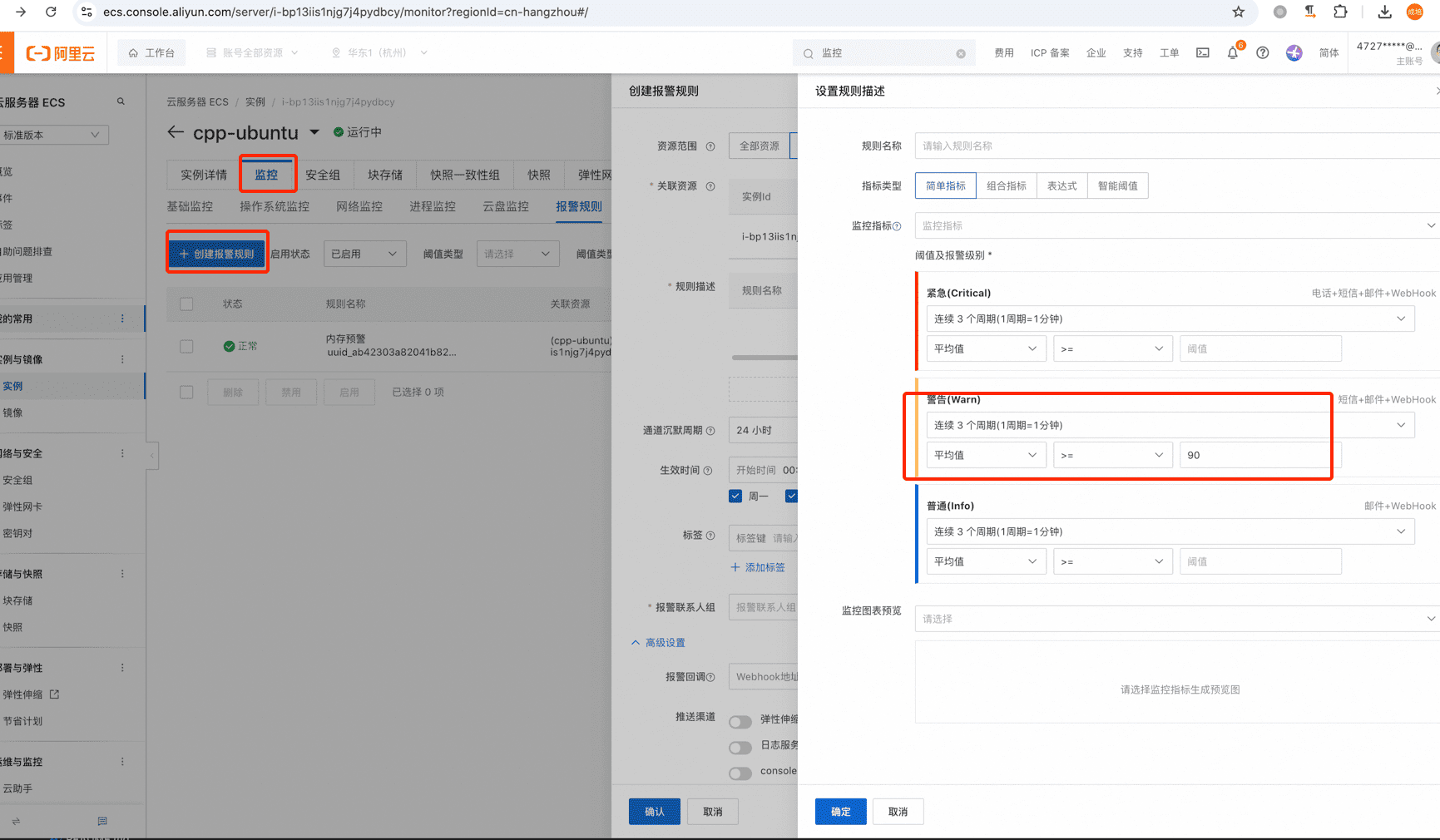Click the scrollbar under the 规则描述 table
The height and width of the screenshot is (840, 1440).
point(765,358)
